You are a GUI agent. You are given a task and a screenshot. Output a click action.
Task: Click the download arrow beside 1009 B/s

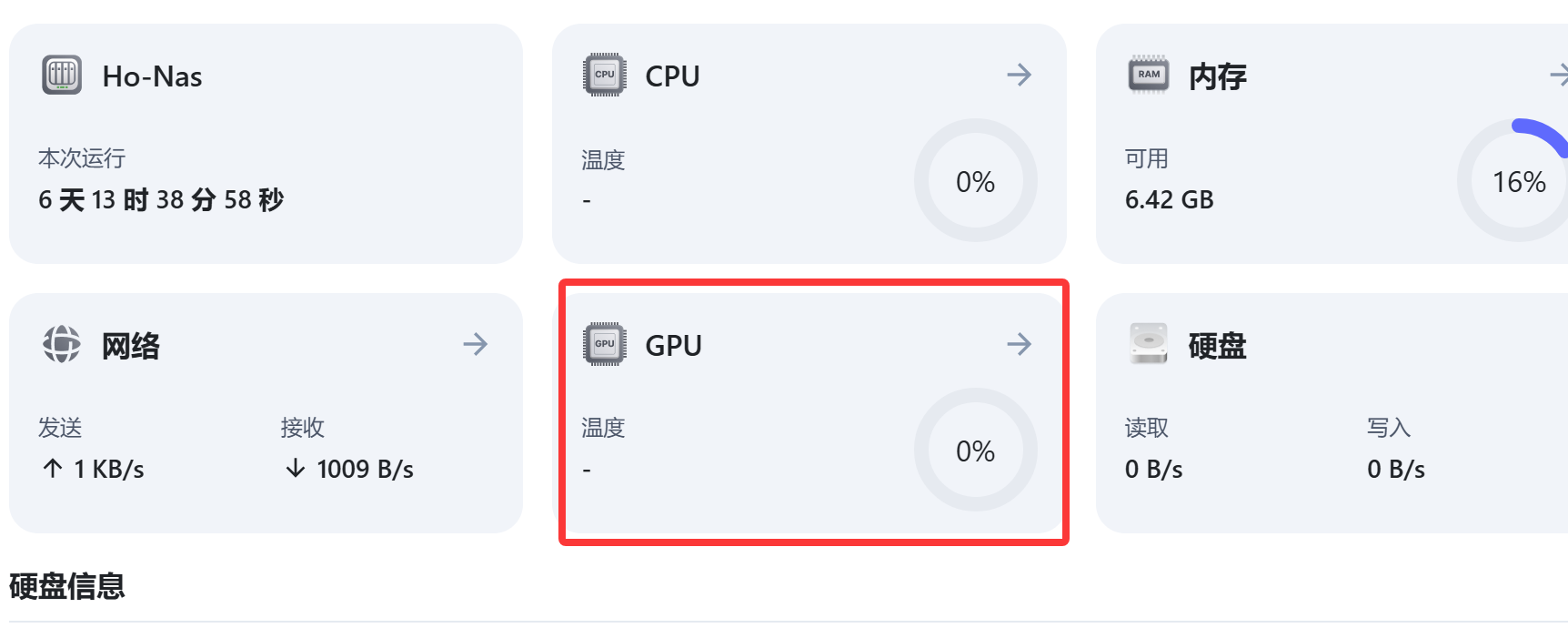(x=296, y=469)
